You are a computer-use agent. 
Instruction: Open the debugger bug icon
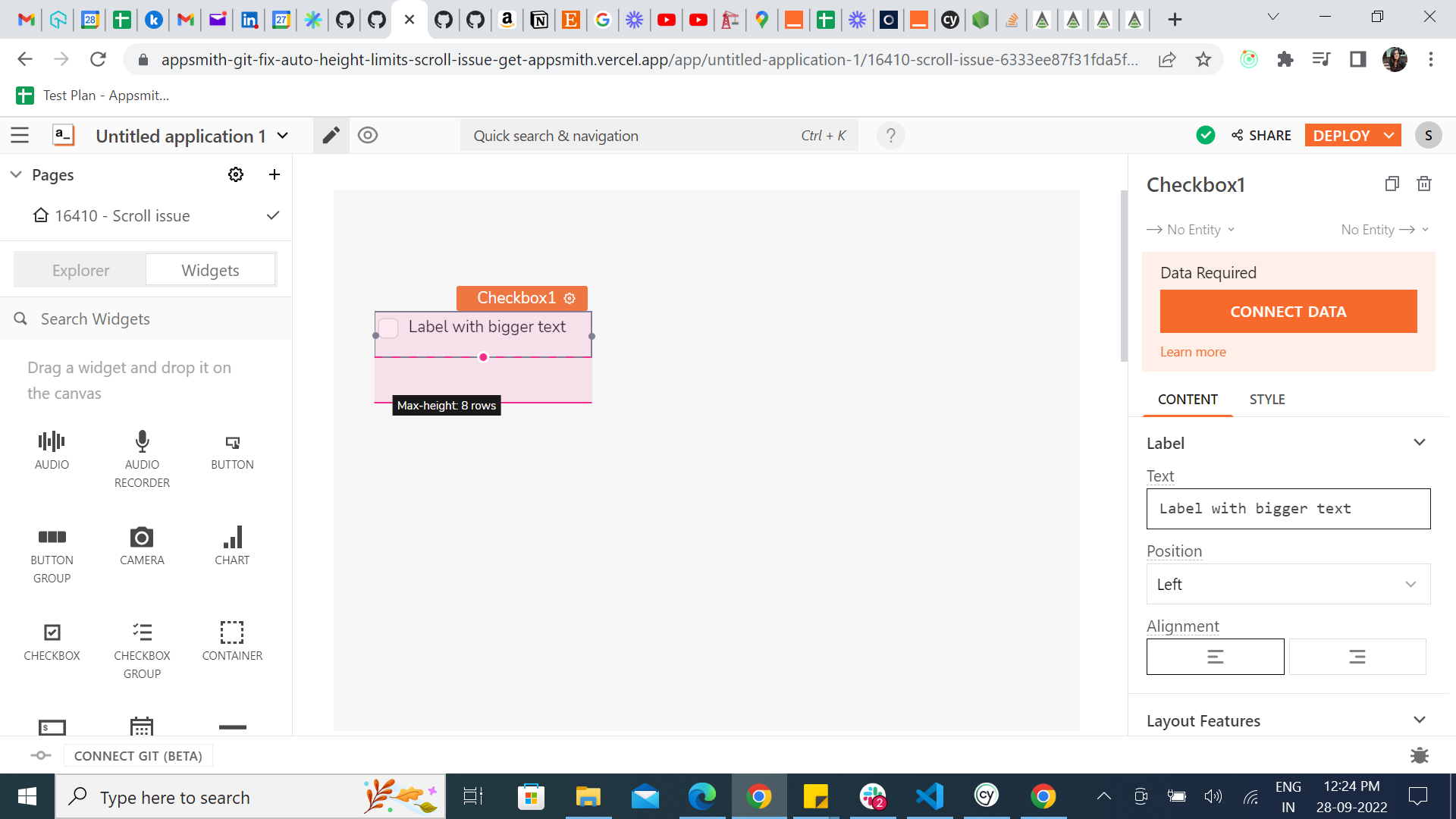1419,755
